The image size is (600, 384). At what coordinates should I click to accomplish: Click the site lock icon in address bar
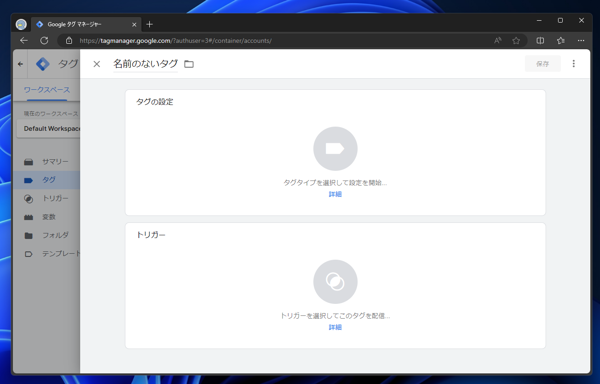click(x=69, y=40)
